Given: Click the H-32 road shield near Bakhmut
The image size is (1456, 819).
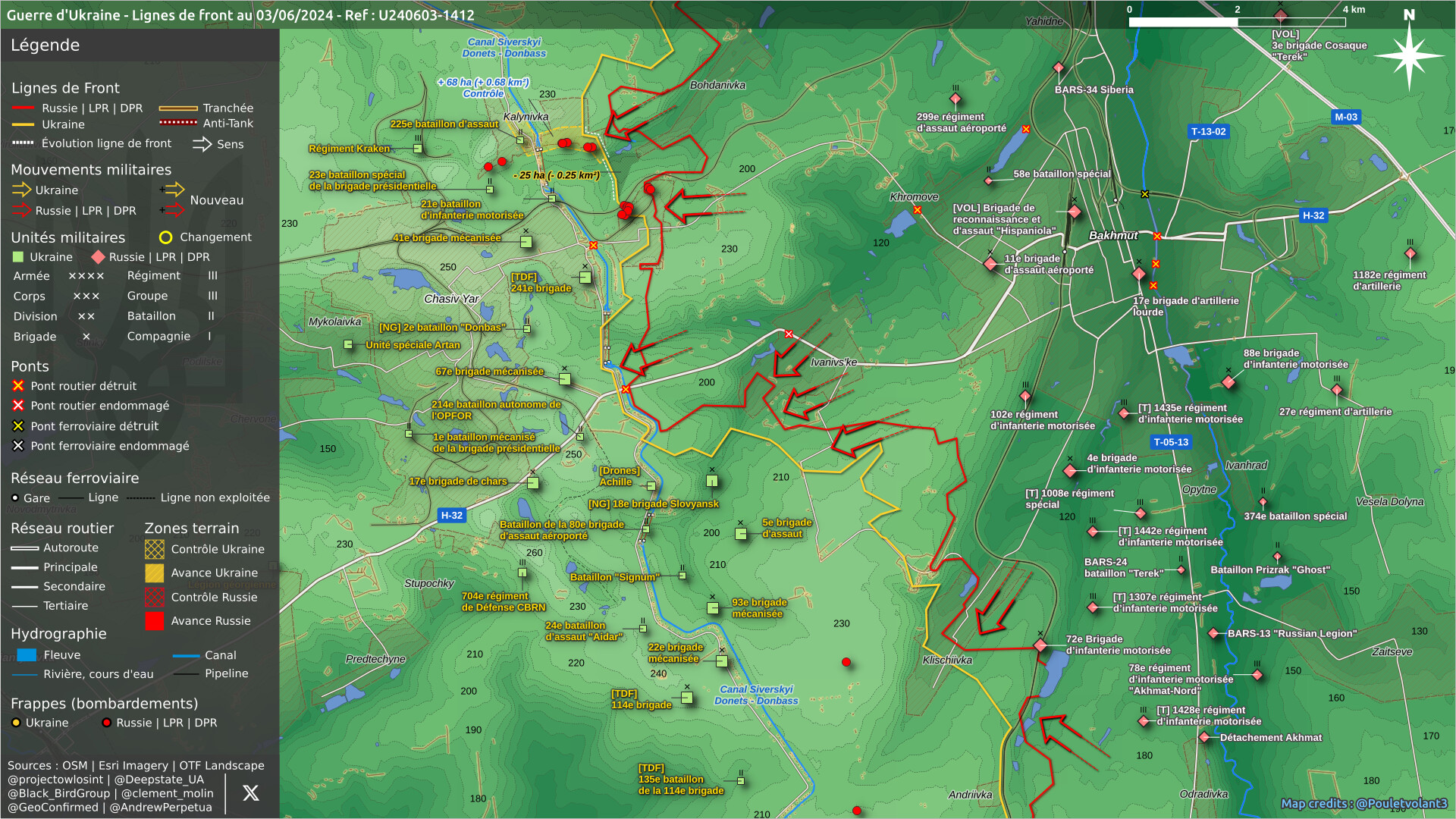Looking at the screenshot, I should tap(1313, 215).
